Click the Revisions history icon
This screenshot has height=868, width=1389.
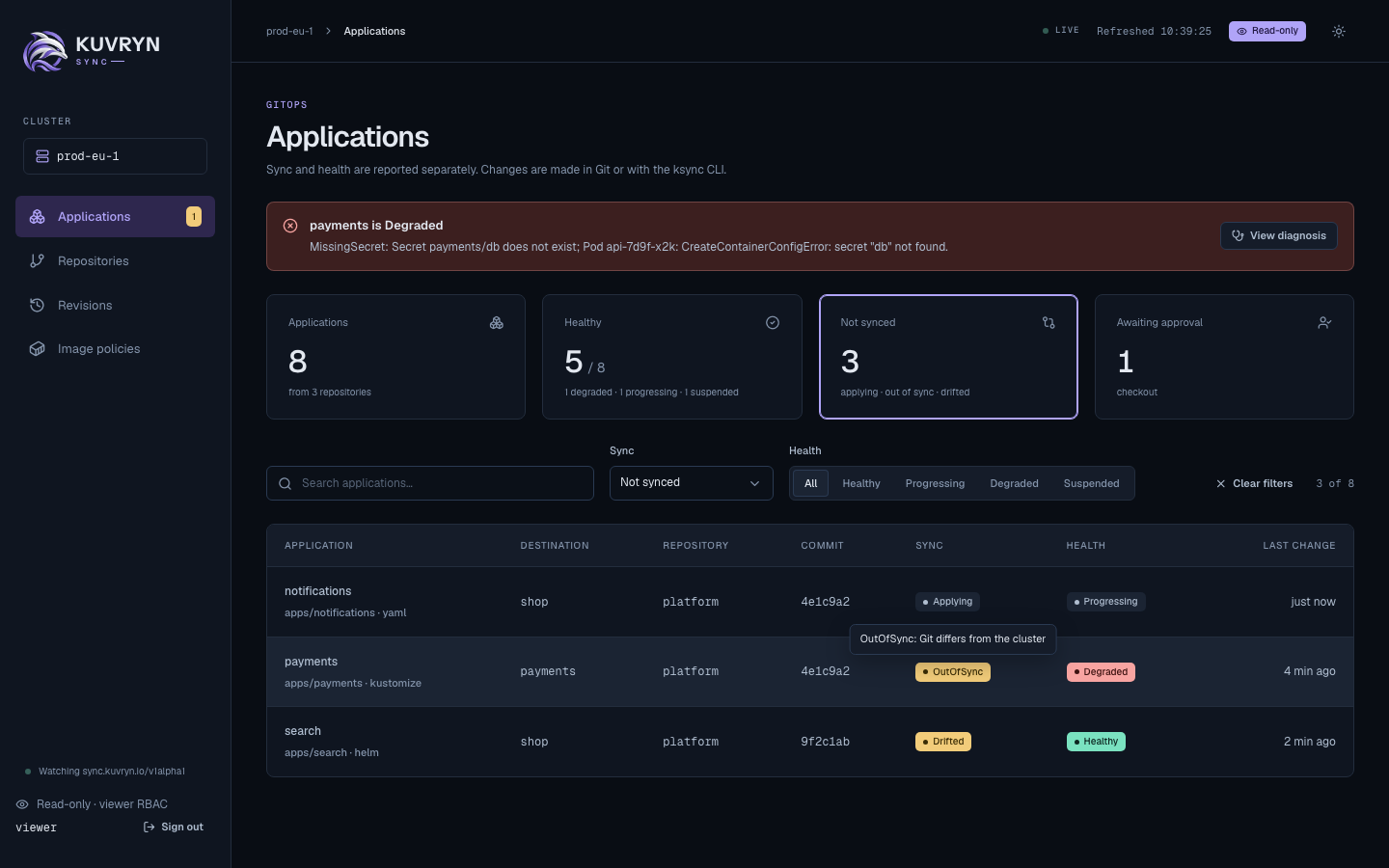(x=38, y=306)
